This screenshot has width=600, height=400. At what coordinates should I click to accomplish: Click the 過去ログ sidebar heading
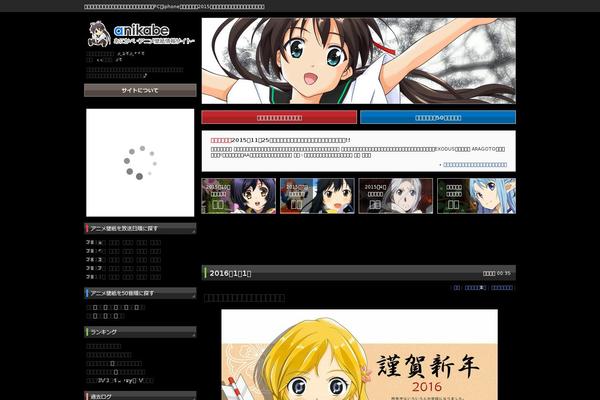(x=140, y=396)
